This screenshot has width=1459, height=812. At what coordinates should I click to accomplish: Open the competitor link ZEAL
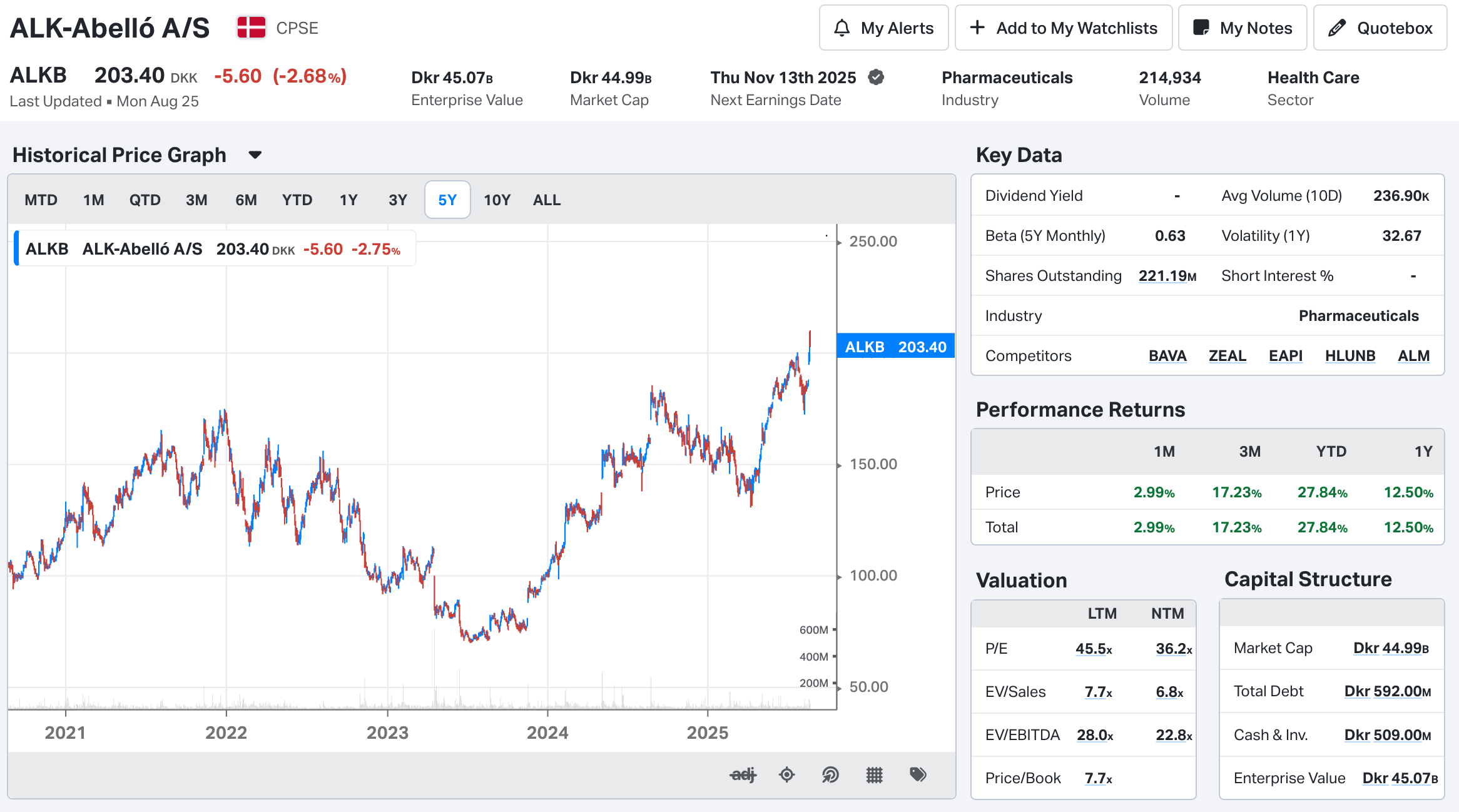tap(1227, 356)
